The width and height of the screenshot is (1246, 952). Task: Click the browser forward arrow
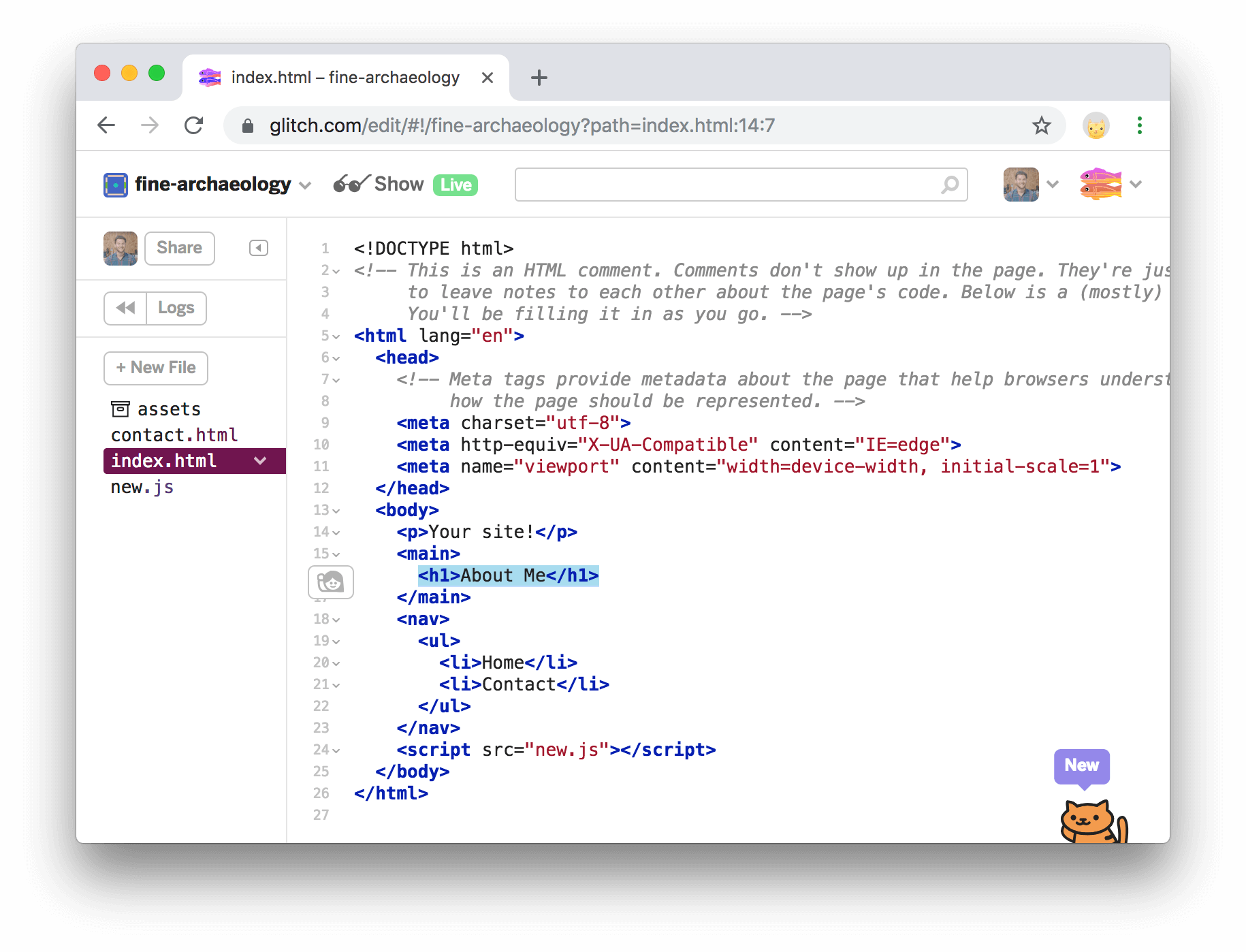(x=150, y=125)
